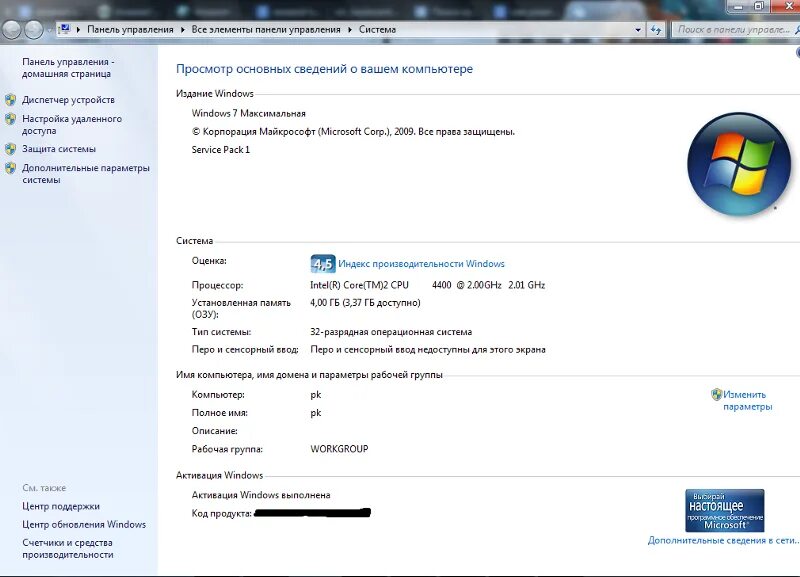Screen dimensions: 800x577
Task: Open Дополнительные сведения в сети link
Action: pyautogui.click(x=723, y=540)
